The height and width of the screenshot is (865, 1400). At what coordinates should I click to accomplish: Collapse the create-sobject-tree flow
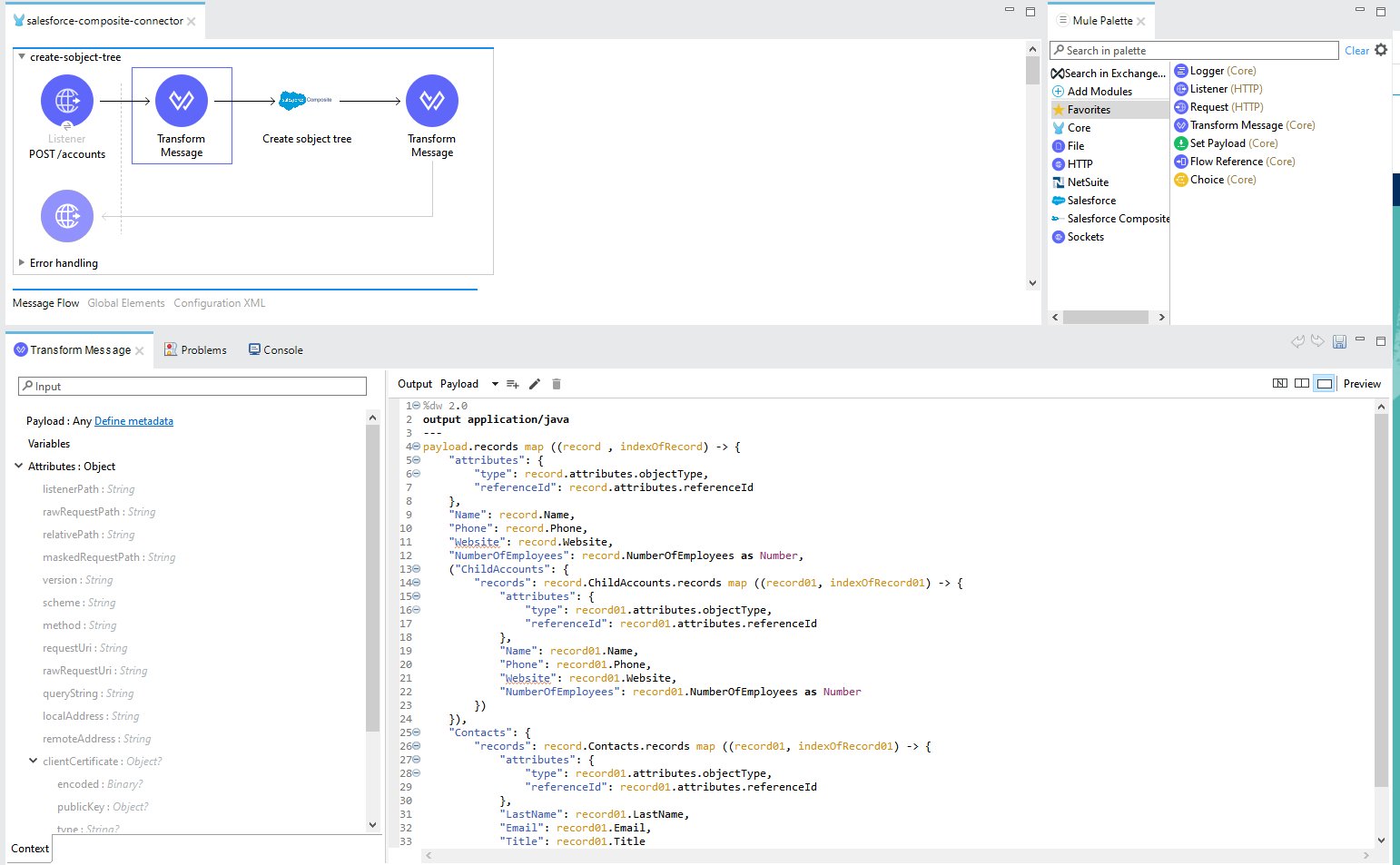tap(22, 56)
